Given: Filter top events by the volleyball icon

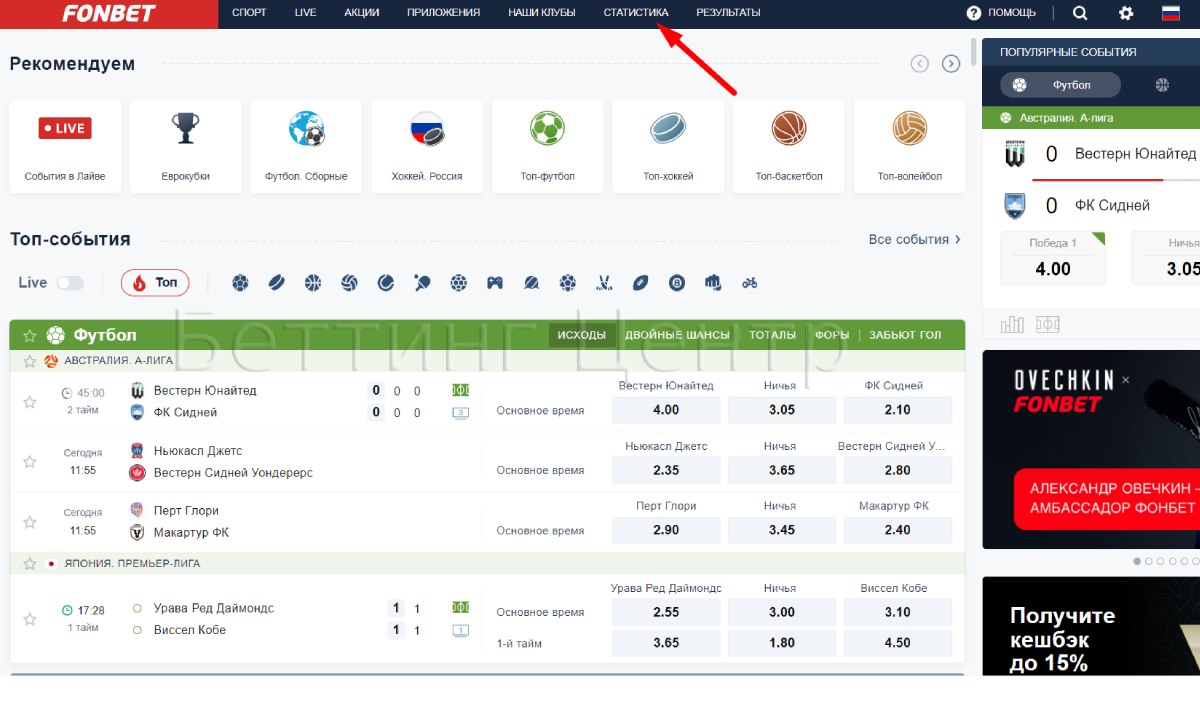Looking at the screenshot, I should point(349,283).
